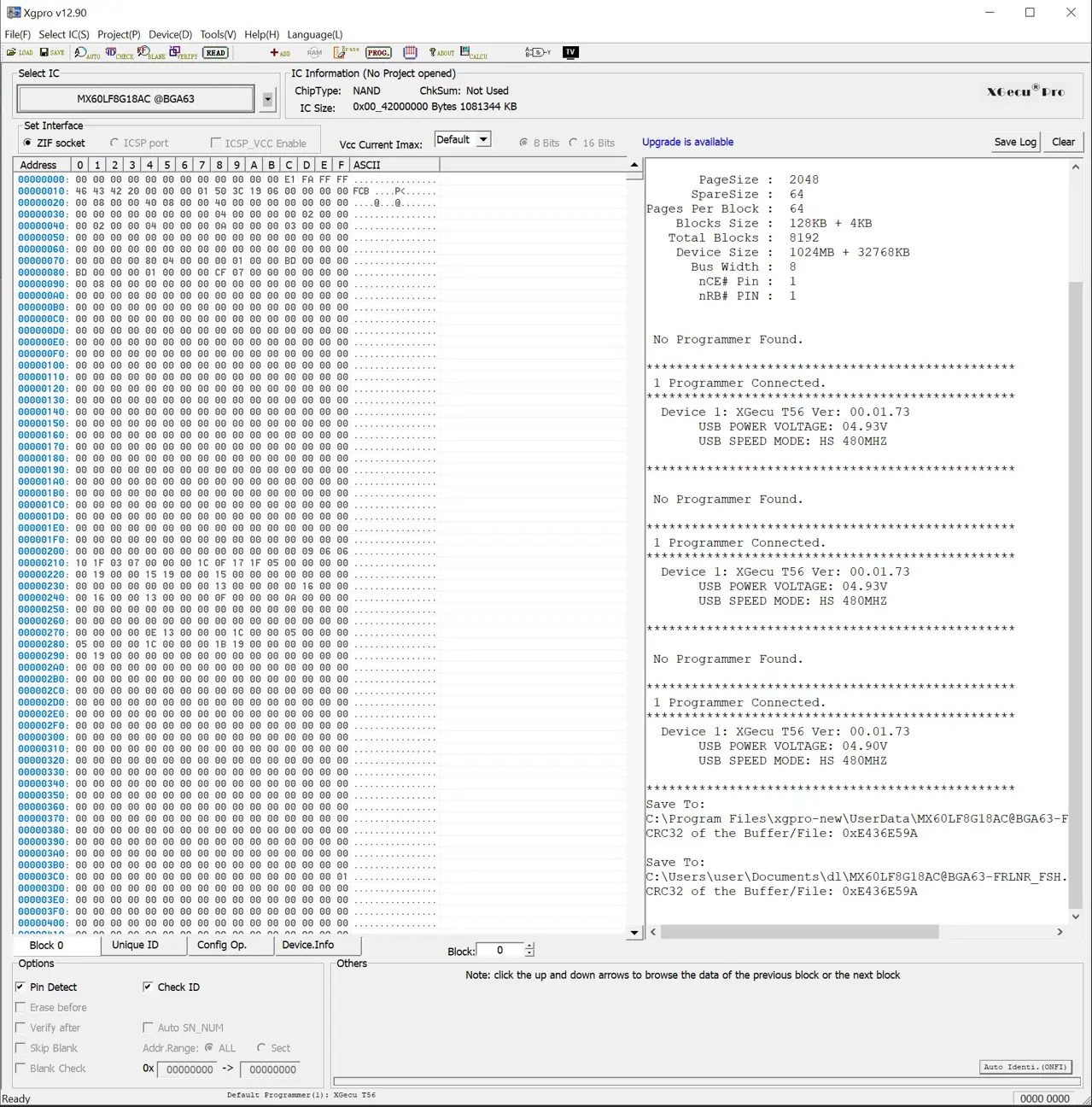Click hex view scroll down arrow
The width and height of the screenshot is (1092, 1107).
634,933
